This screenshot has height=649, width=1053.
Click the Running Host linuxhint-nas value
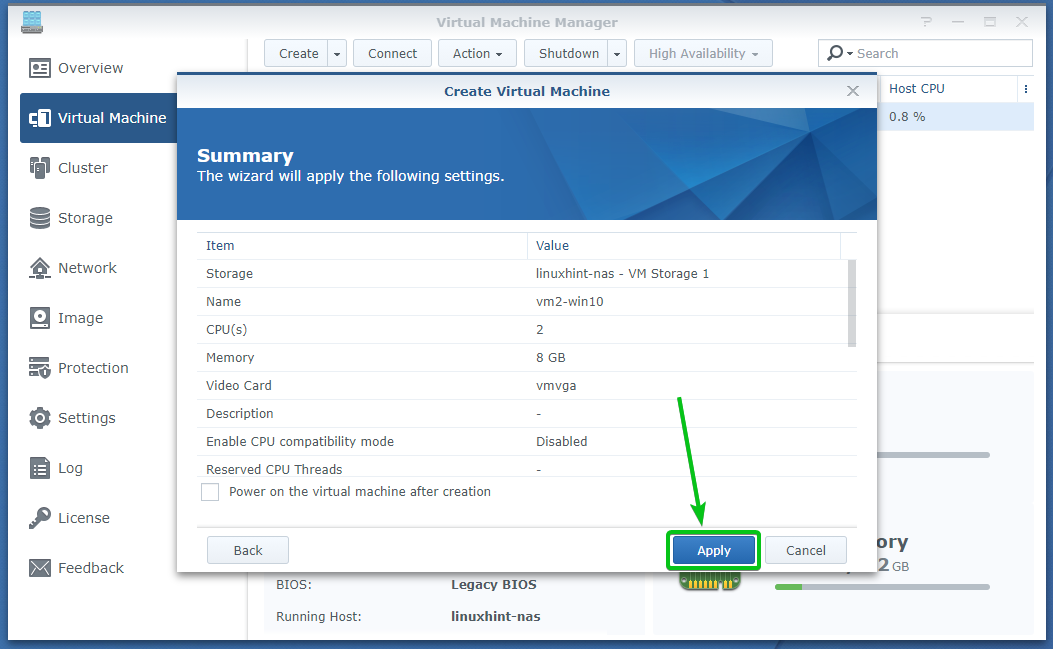[x=496, y=616]
